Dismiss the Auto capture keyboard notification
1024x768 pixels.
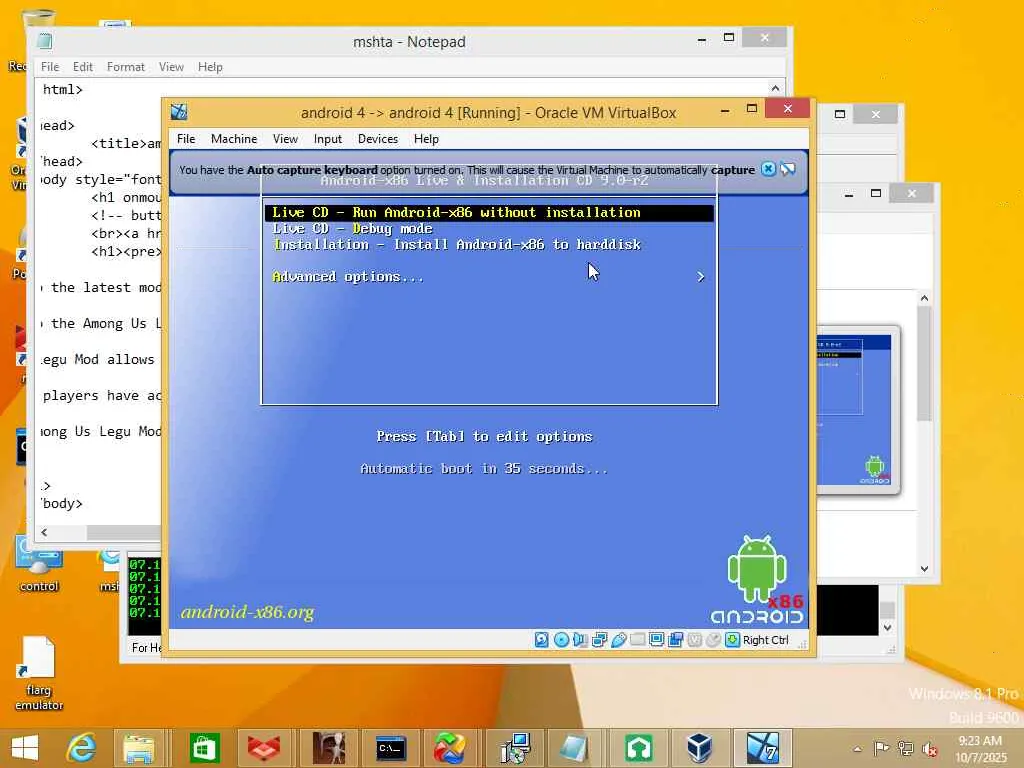click(x=769, y=169)
